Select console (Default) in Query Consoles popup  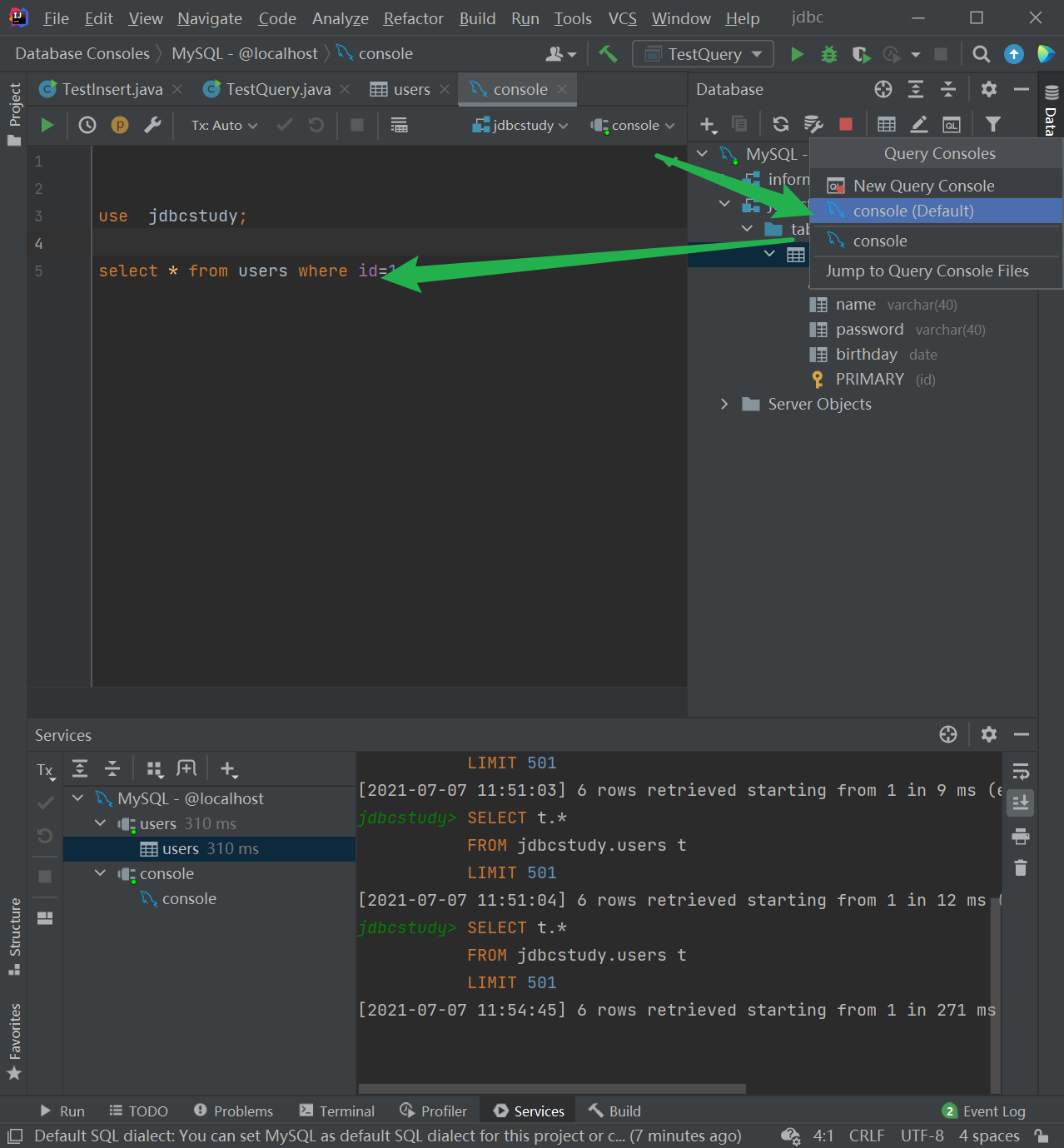936,211
